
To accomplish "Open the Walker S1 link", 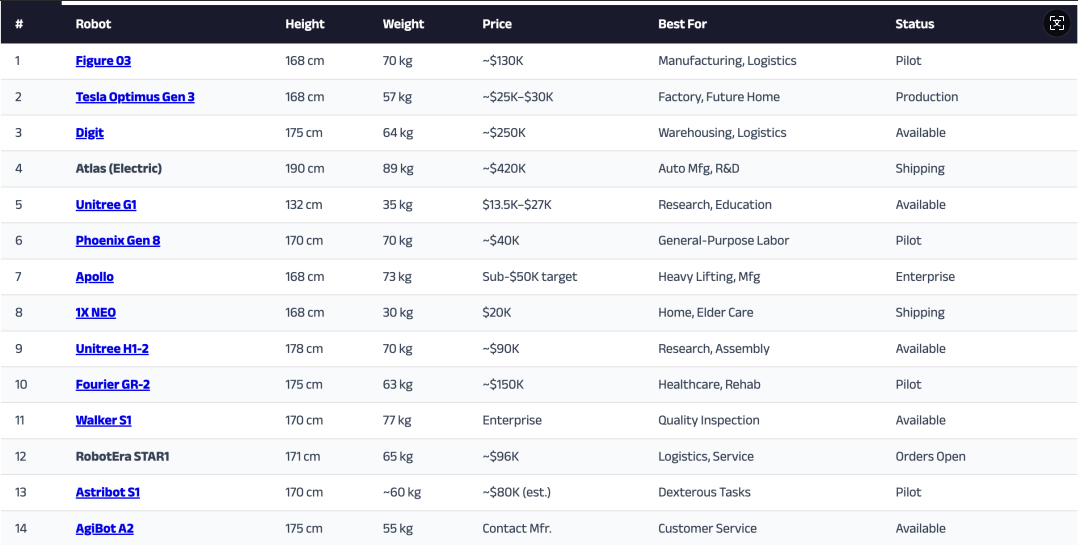I will tap(104, 421).
